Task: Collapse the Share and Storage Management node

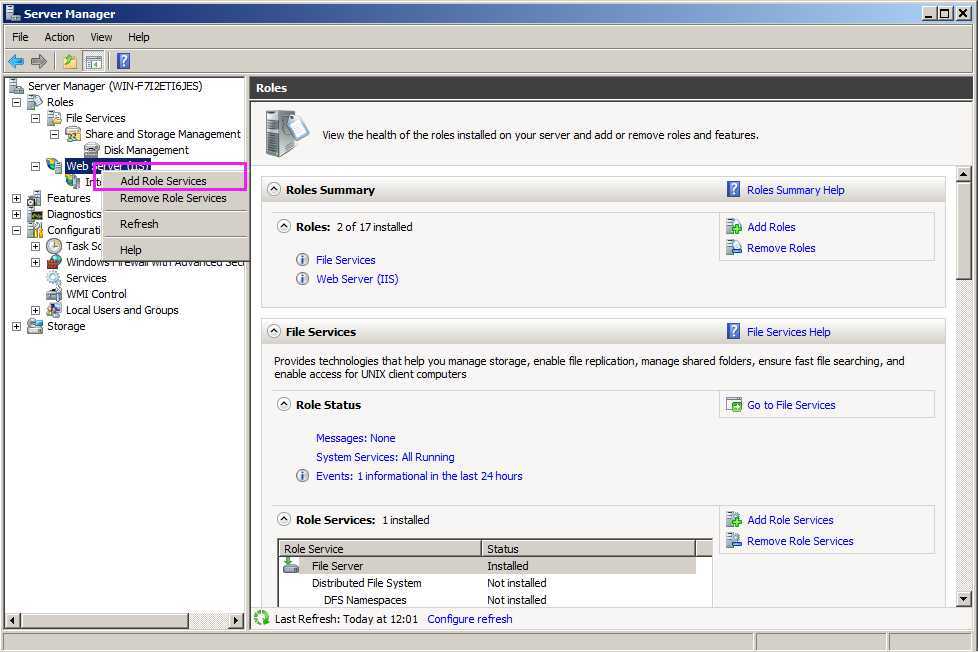Action: (54, 134)
